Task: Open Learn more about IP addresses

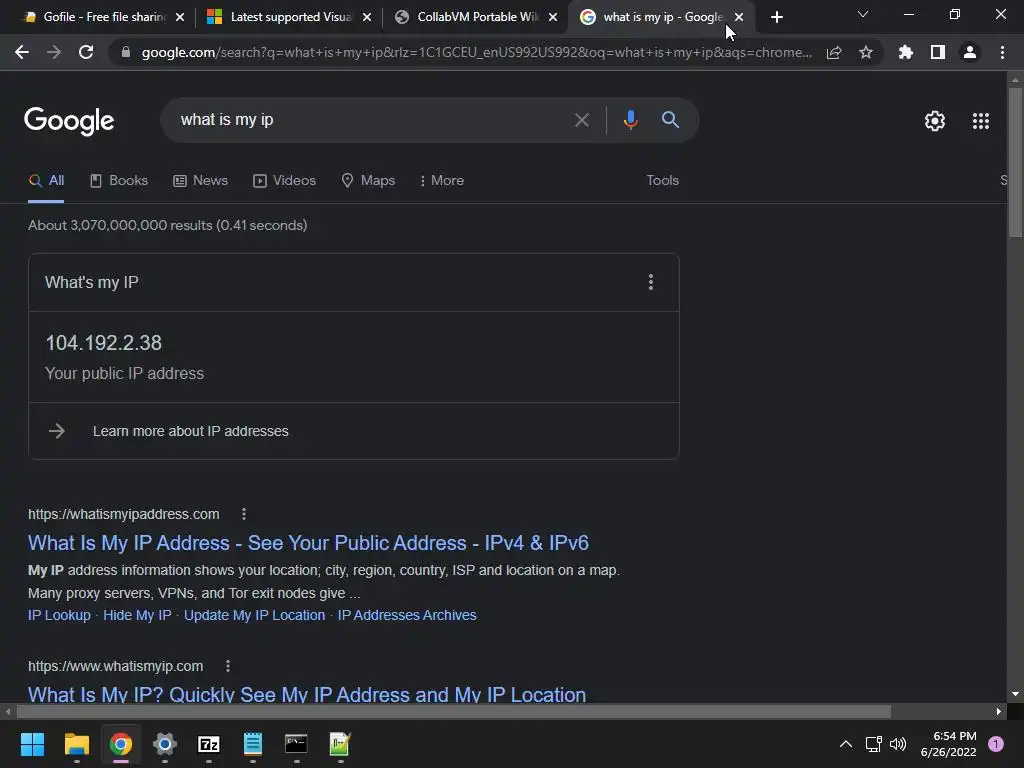Action: [x=191, y=431]
